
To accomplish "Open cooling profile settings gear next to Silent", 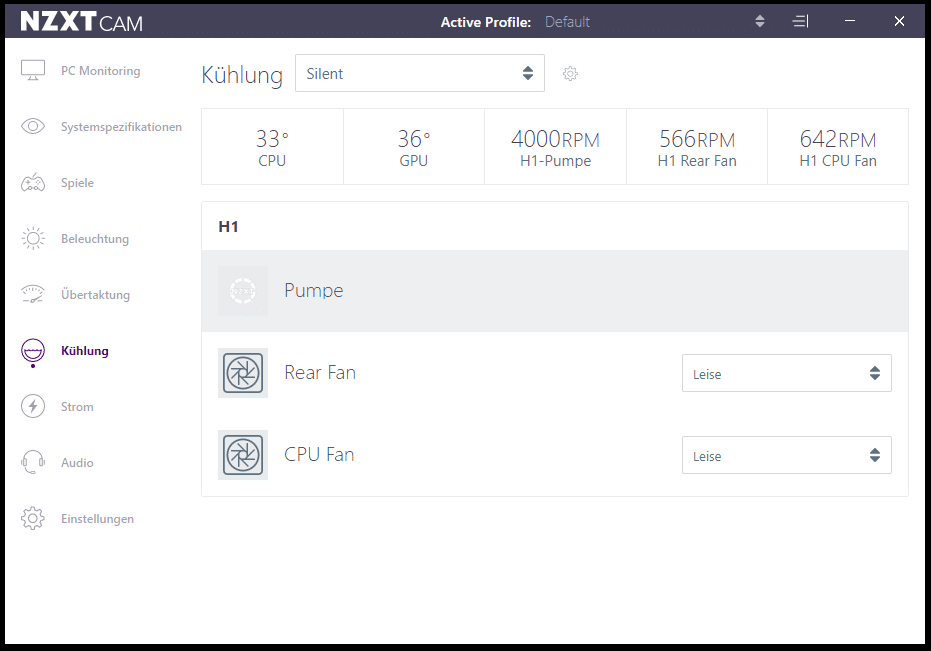I will coord(570,74).
